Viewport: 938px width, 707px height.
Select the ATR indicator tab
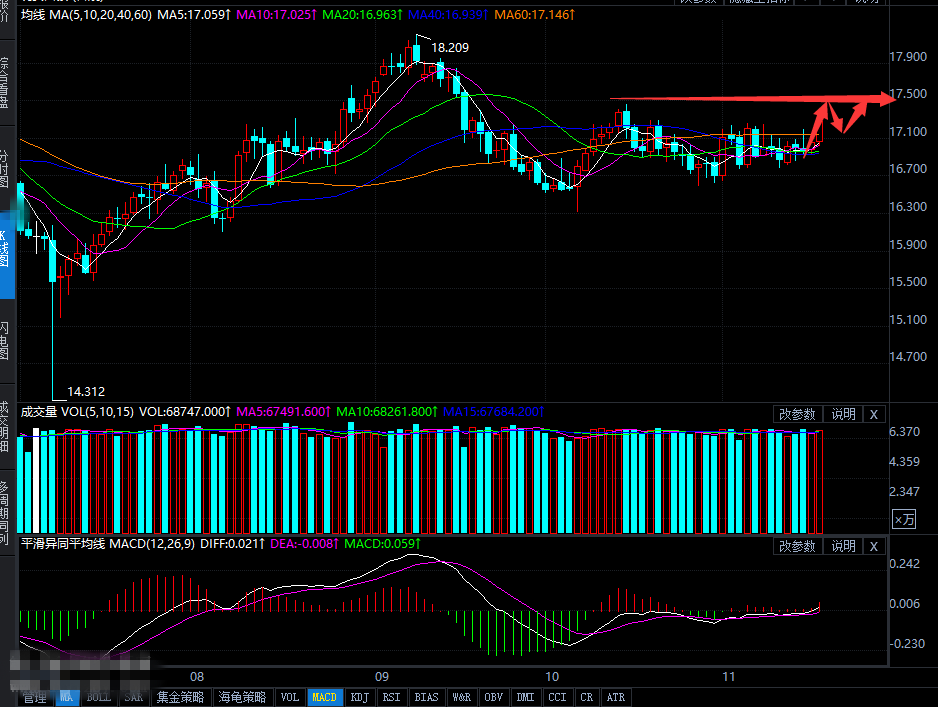[x=616, y=697]
